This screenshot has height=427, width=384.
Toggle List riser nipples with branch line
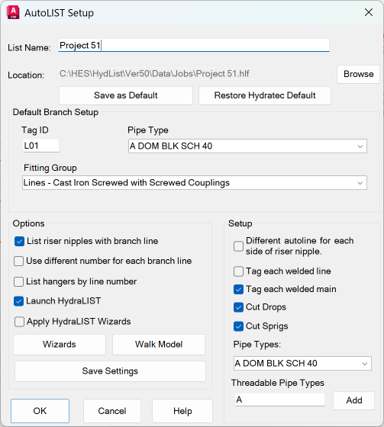pos(19,241)
